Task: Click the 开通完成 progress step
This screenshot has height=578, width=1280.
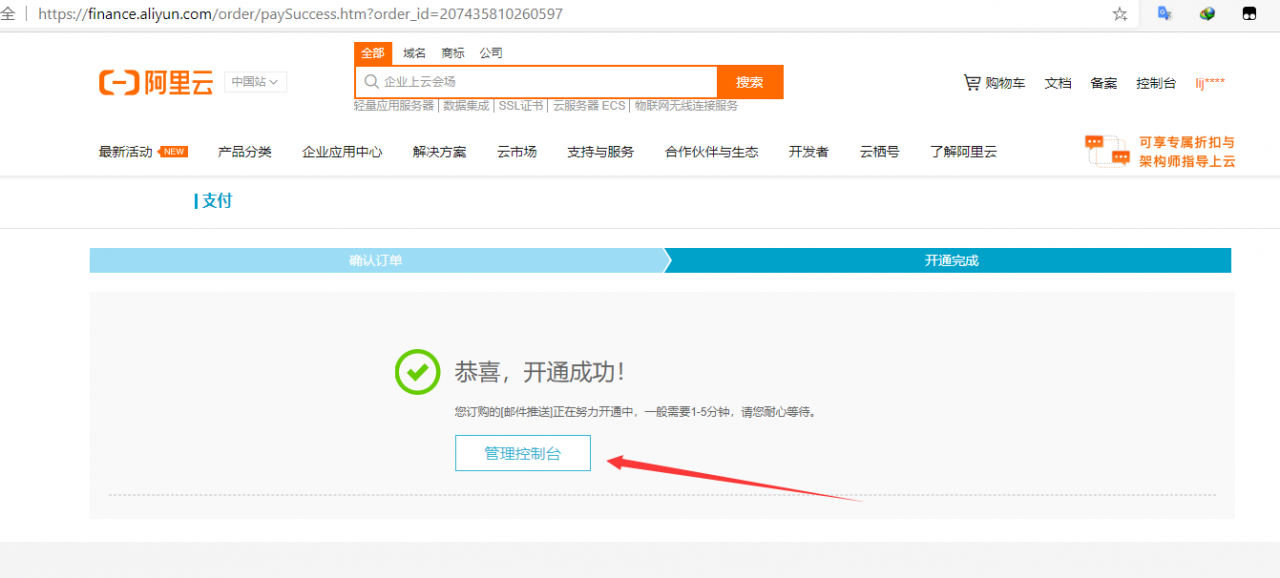Action: (951, 260)
